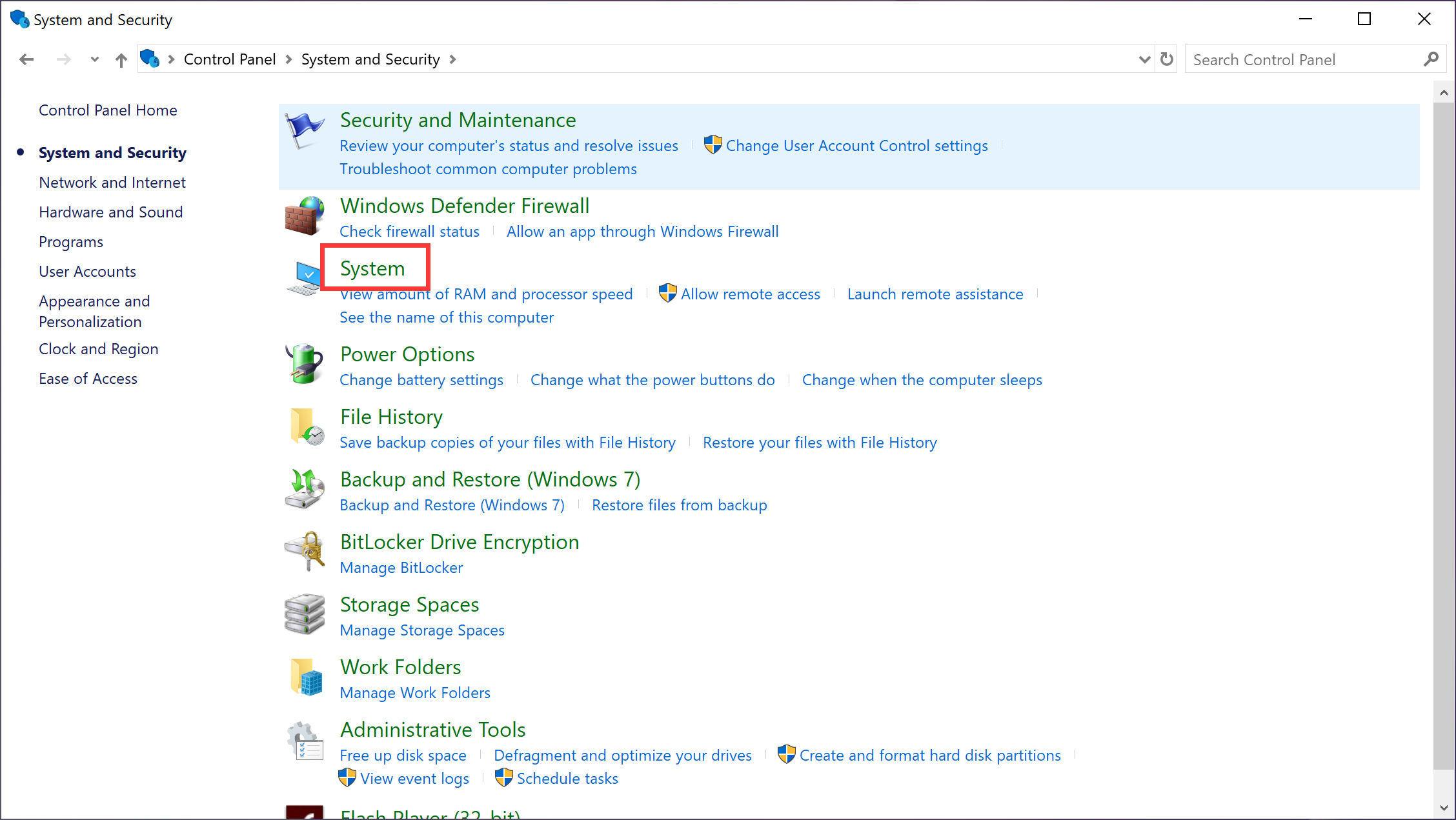The height and width of the screenshot is (820, 1456).
Task: Click the Security and Maintenance flag icon
Action: [305, 130]
